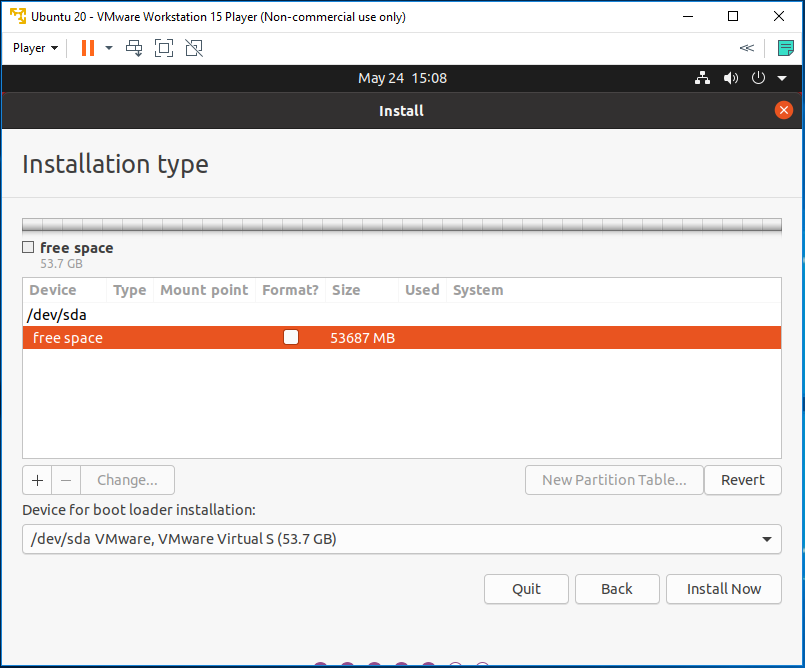Screen dimensions: 805x668
Task: Quit the installer
Action: tap(526, 589)
